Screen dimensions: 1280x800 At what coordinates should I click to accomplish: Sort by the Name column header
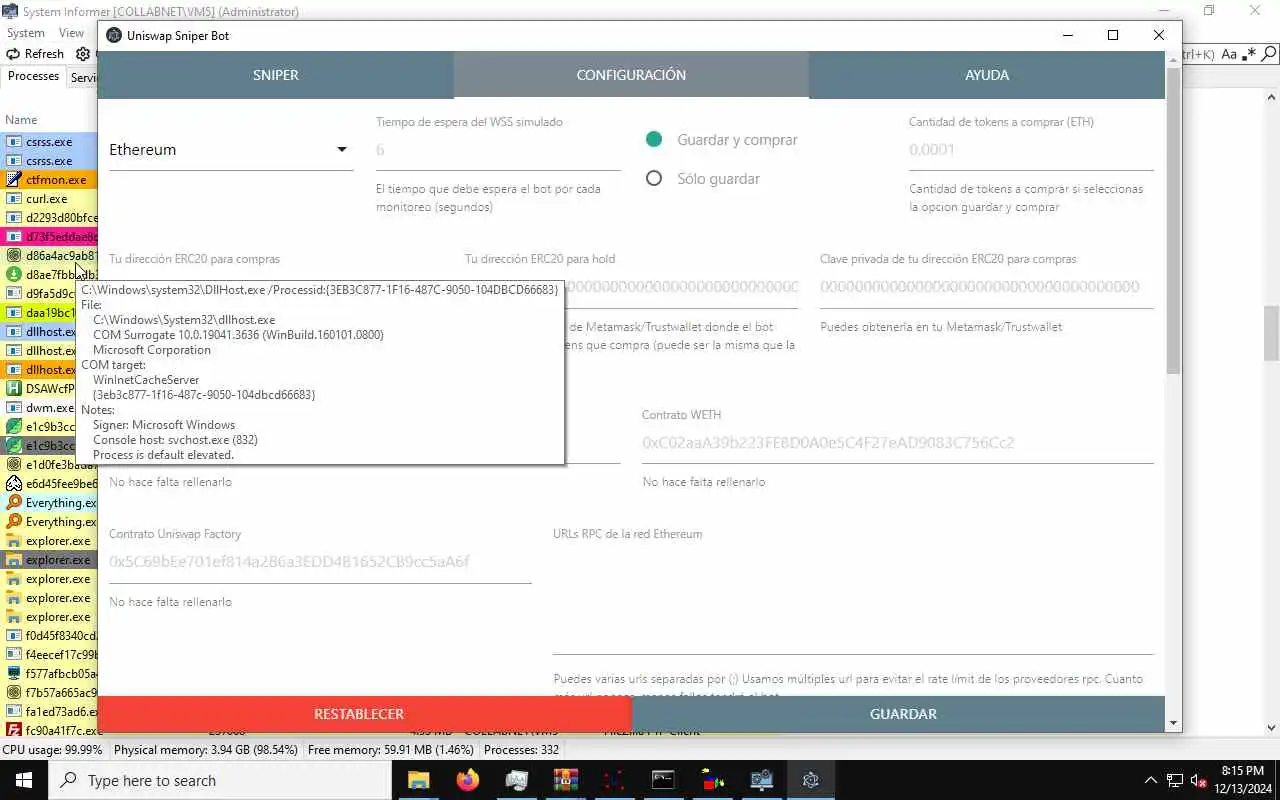[21, 119]
